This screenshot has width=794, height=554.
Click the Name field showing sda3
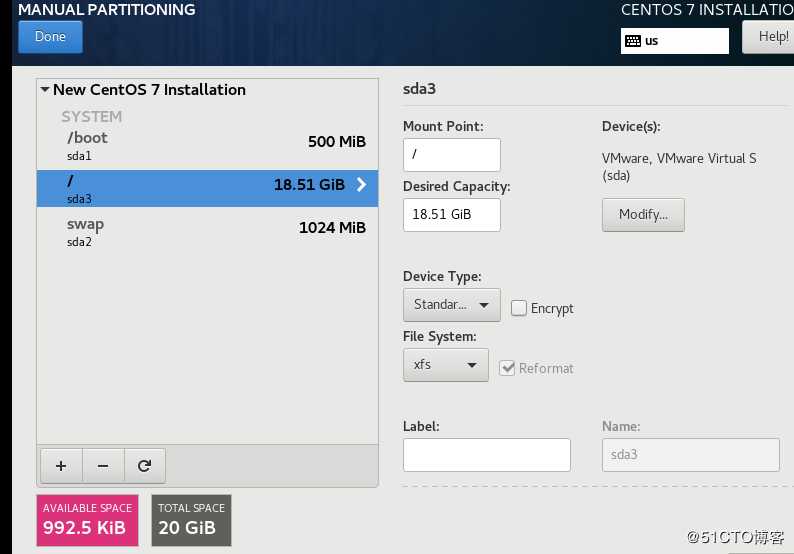pyautogui.click(x=691, y=455)
